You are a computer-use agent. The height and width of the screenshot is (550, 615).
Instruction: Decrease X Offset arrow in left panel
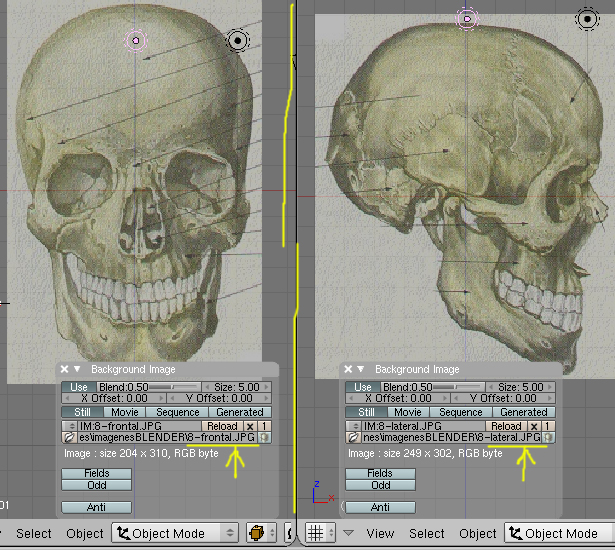(67, 399)
